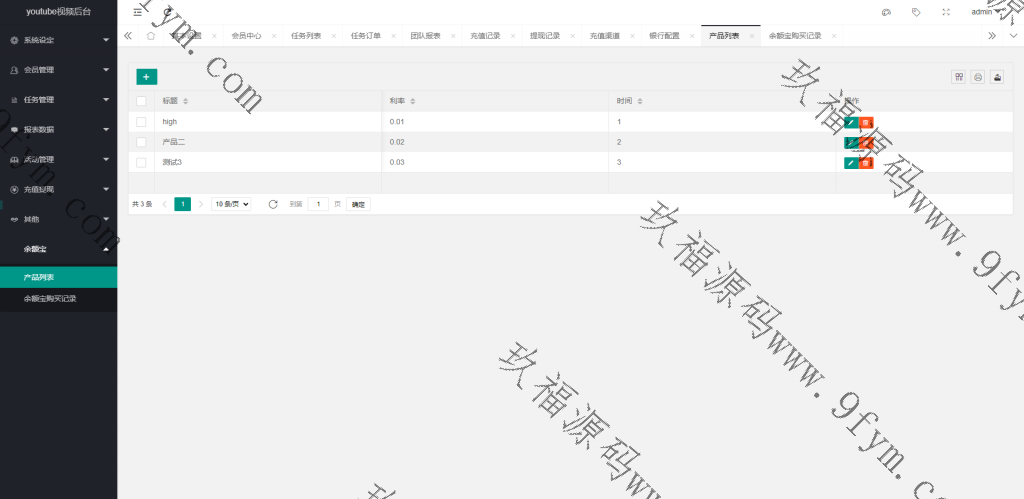Delete the '测试3' product row
The image size is (1024, 499).
click(866, 162)
